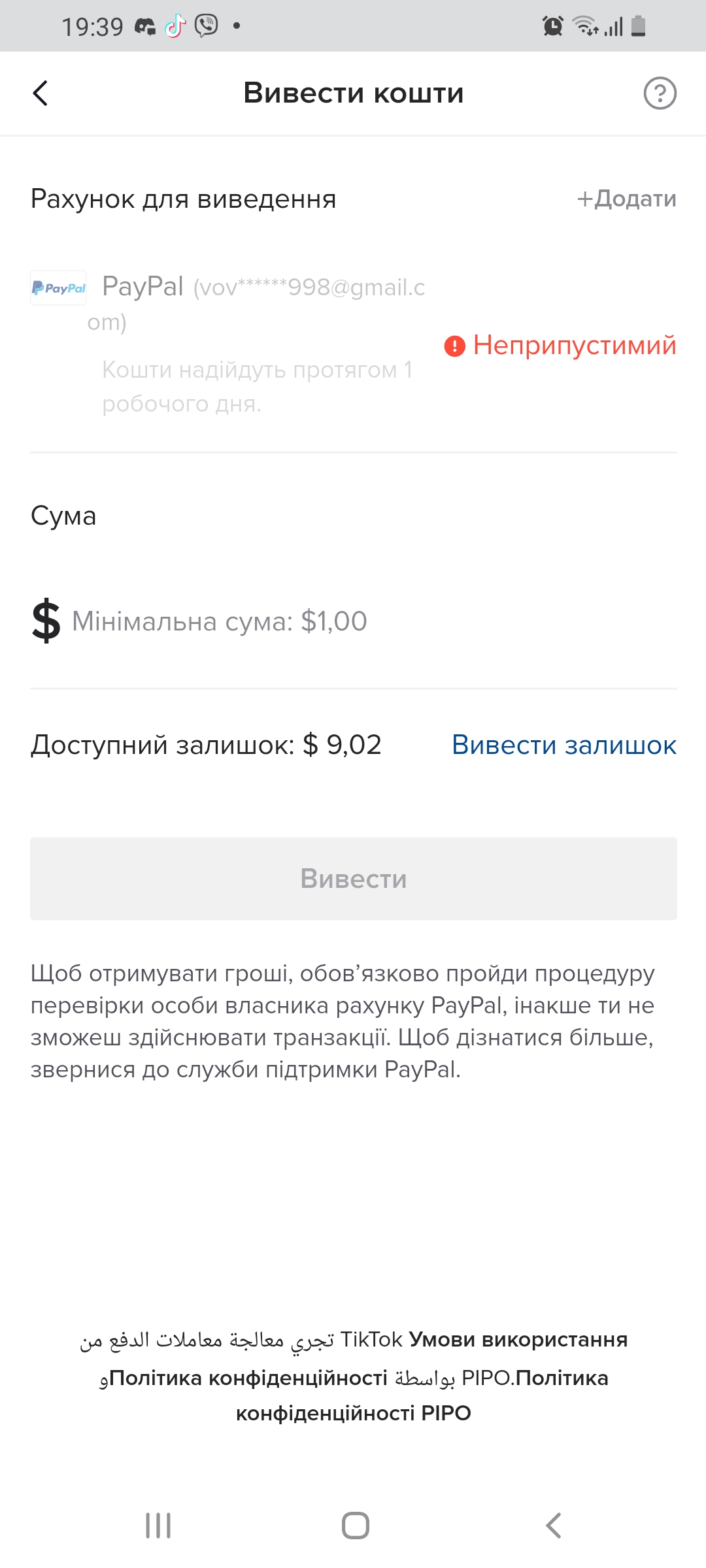This screenshot has width=706, height=1568.
Task: Tap TikTok notification icon in status bar
Action: 175,26
